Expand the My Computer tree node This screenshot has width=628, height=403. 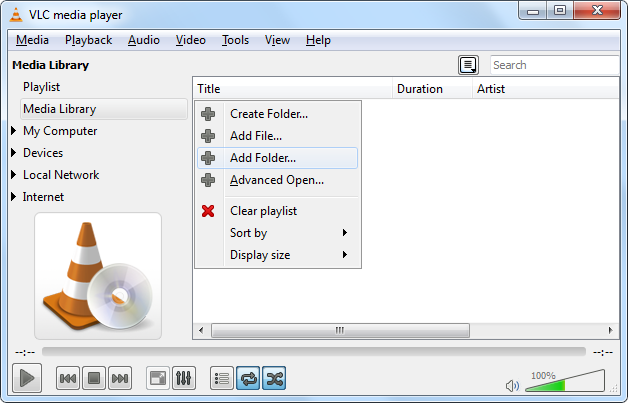[x=14, y=131]
